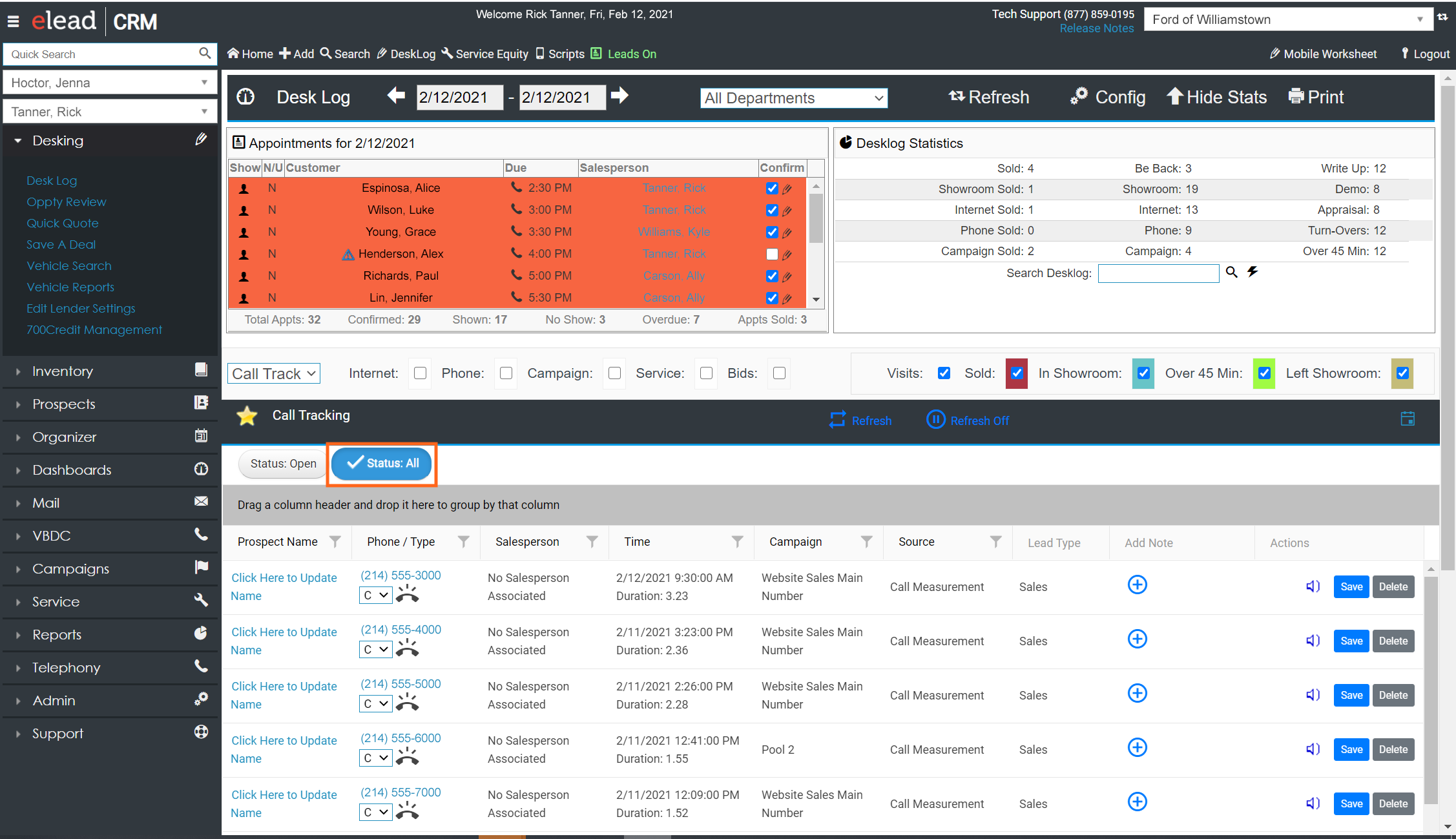1456x839 pixels.
Task: Toggle the Left Showroom tan color checkbox
Action: [x=1402, y=373]
